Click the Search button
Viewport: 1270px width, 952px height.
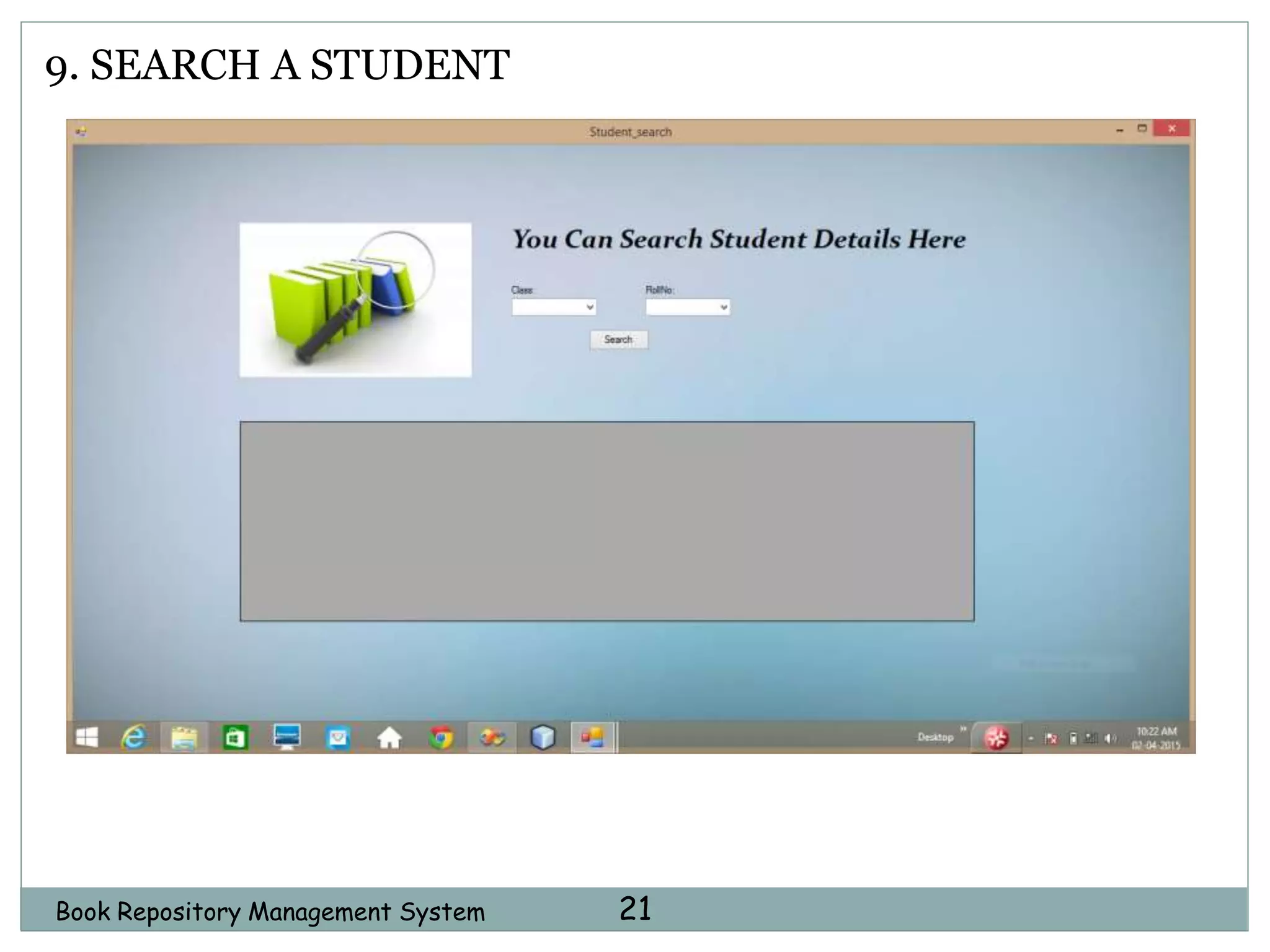(619, 340)
